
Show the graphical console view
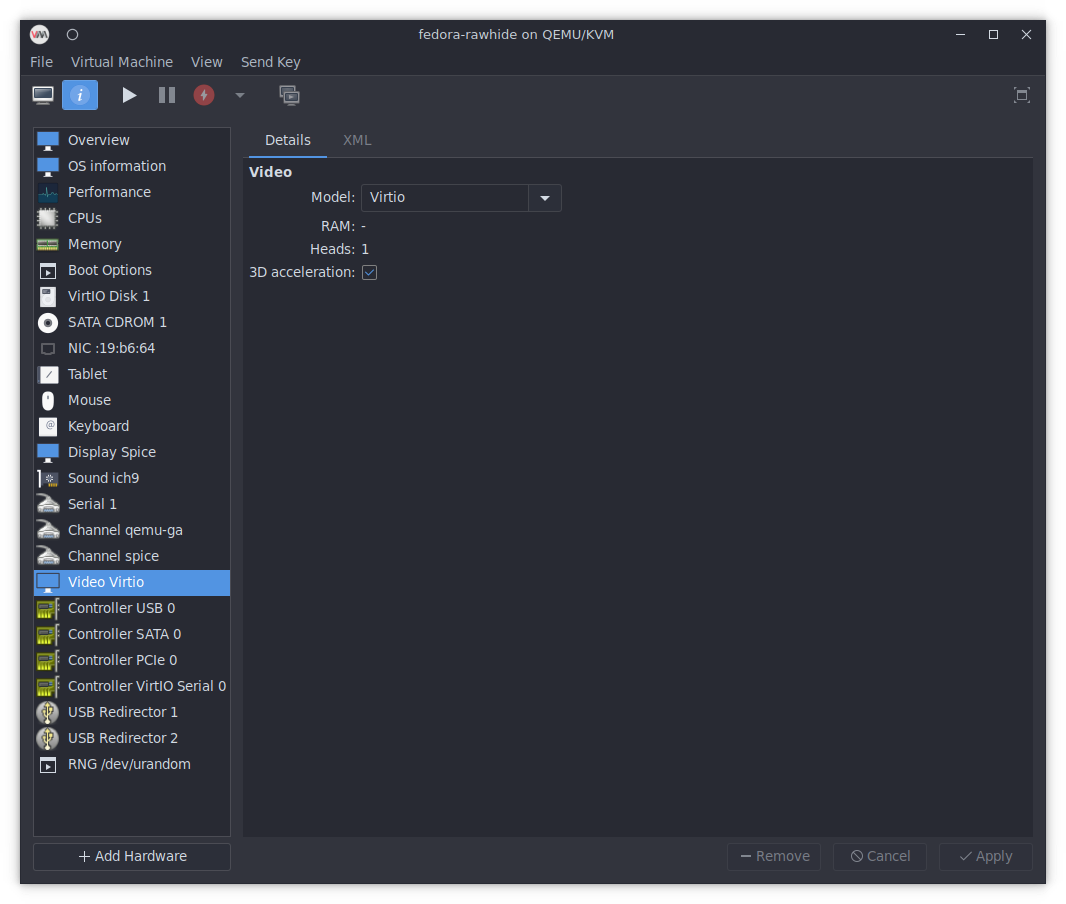[43, 95]
